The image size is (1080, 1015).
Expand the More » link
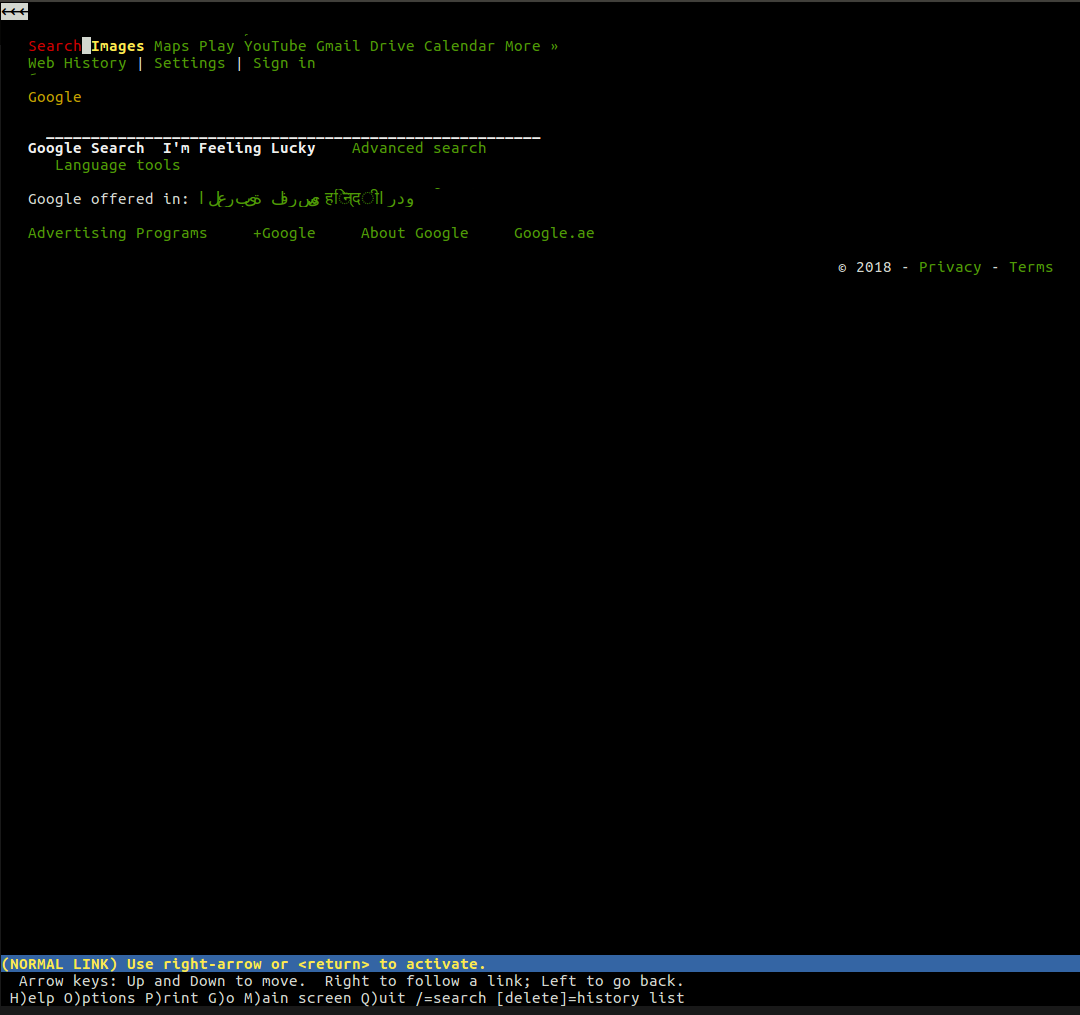point(531,46)
